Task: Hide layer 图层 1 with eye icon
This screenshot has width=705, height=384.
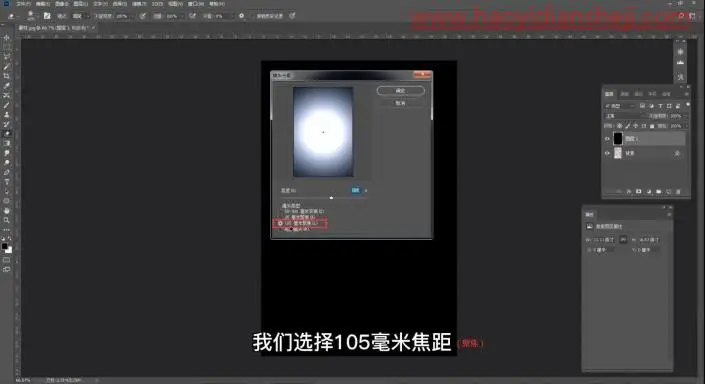Action: (607, 139)
